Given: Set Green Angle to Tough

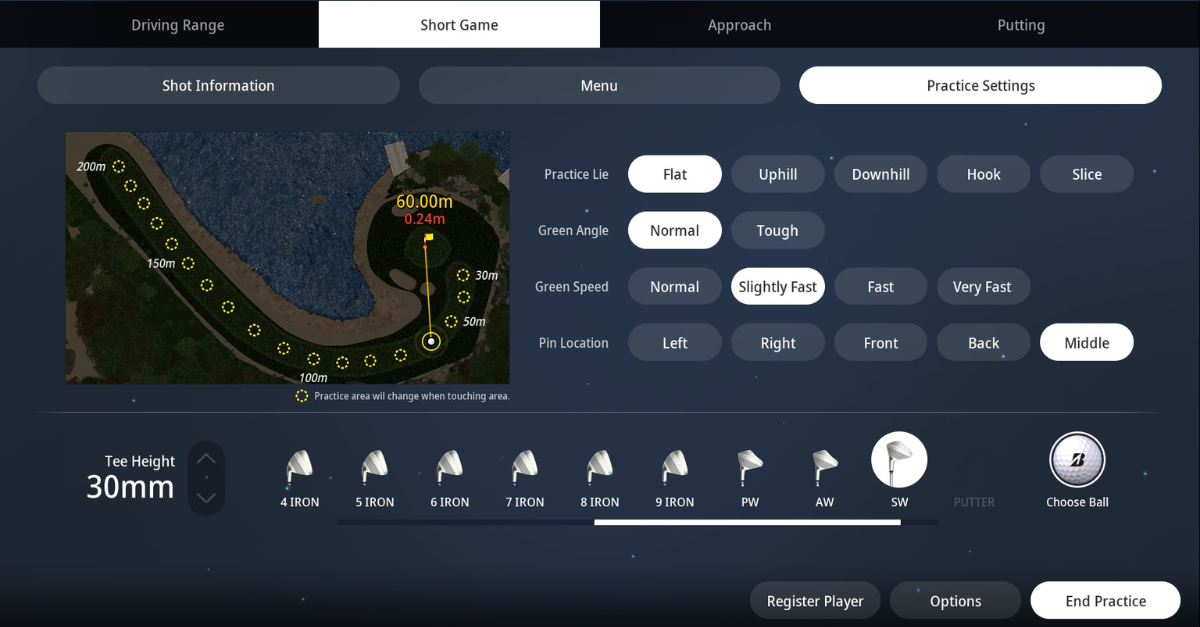Looking at the screenshot, I should point(777,230).
